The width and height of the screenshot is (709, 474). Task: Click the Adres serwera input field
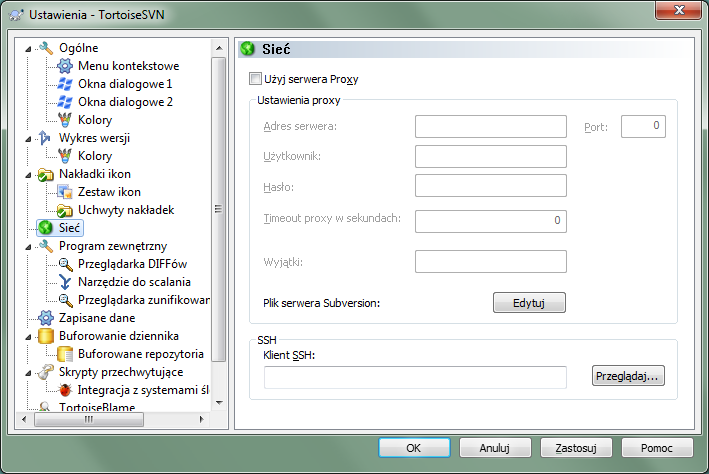pos(491,126)
